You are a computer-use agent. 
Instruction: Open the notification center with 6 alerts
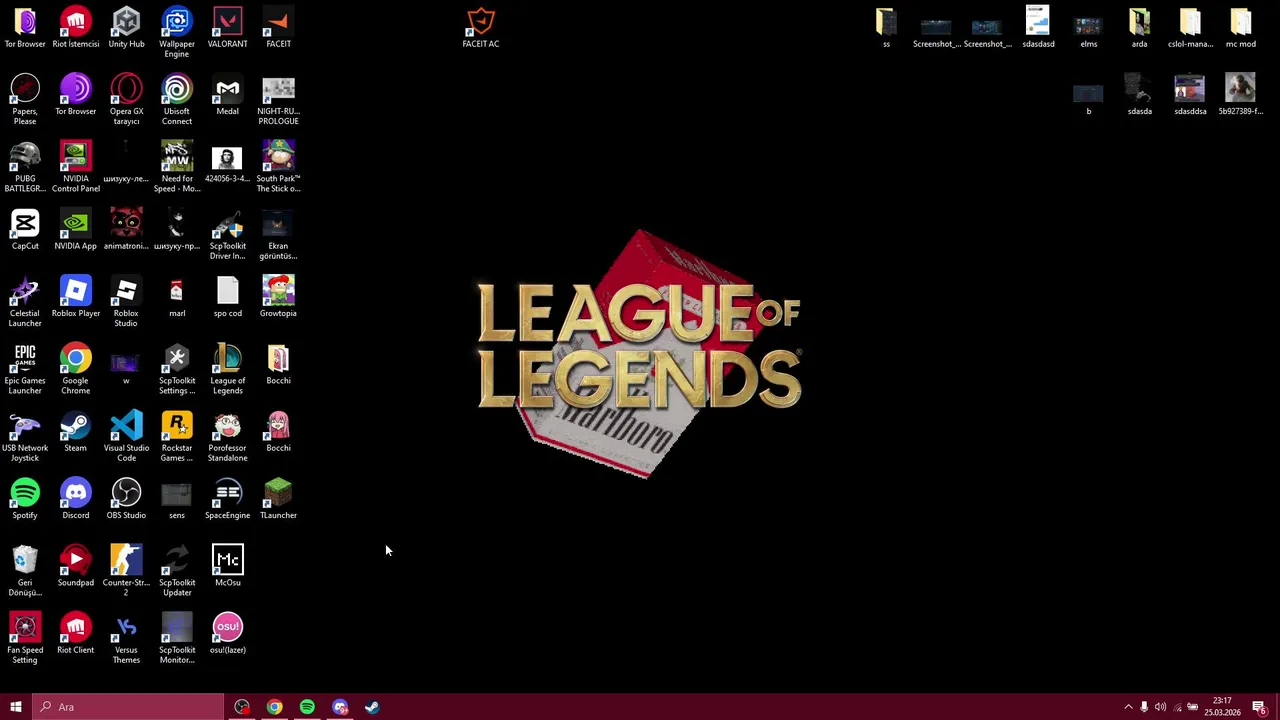point(1260,707)
